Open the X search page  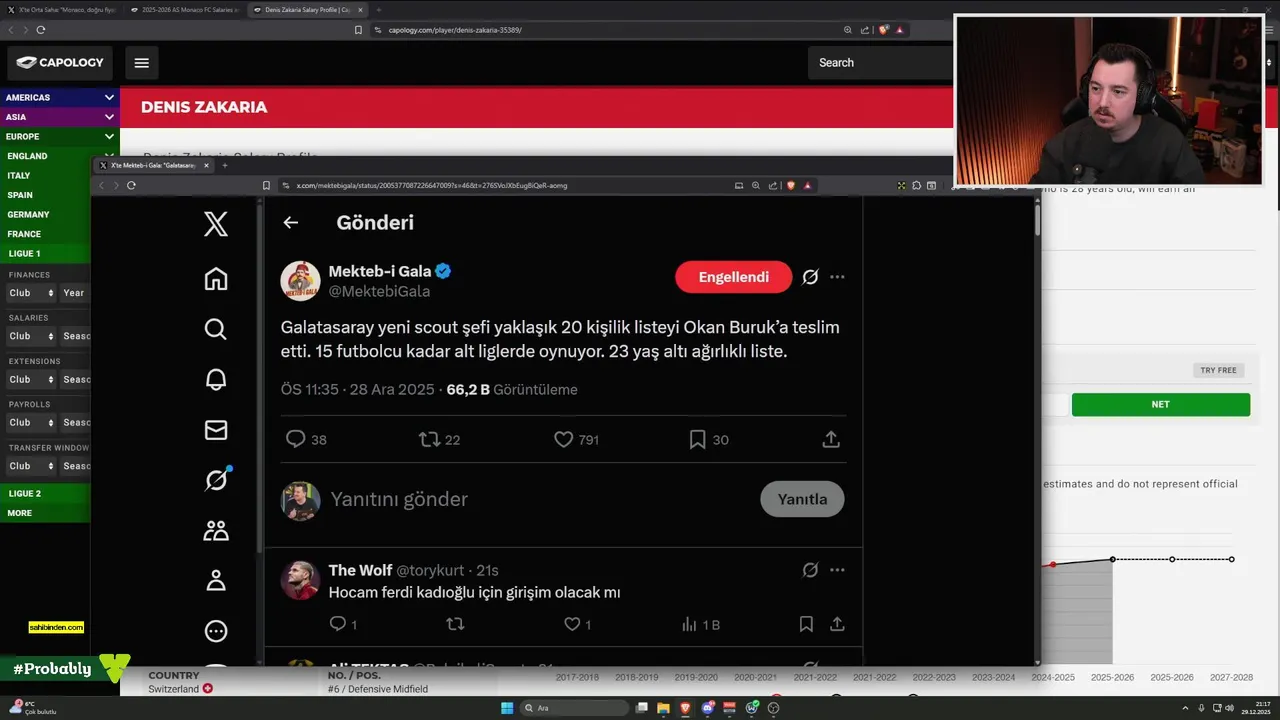point(216,329)
